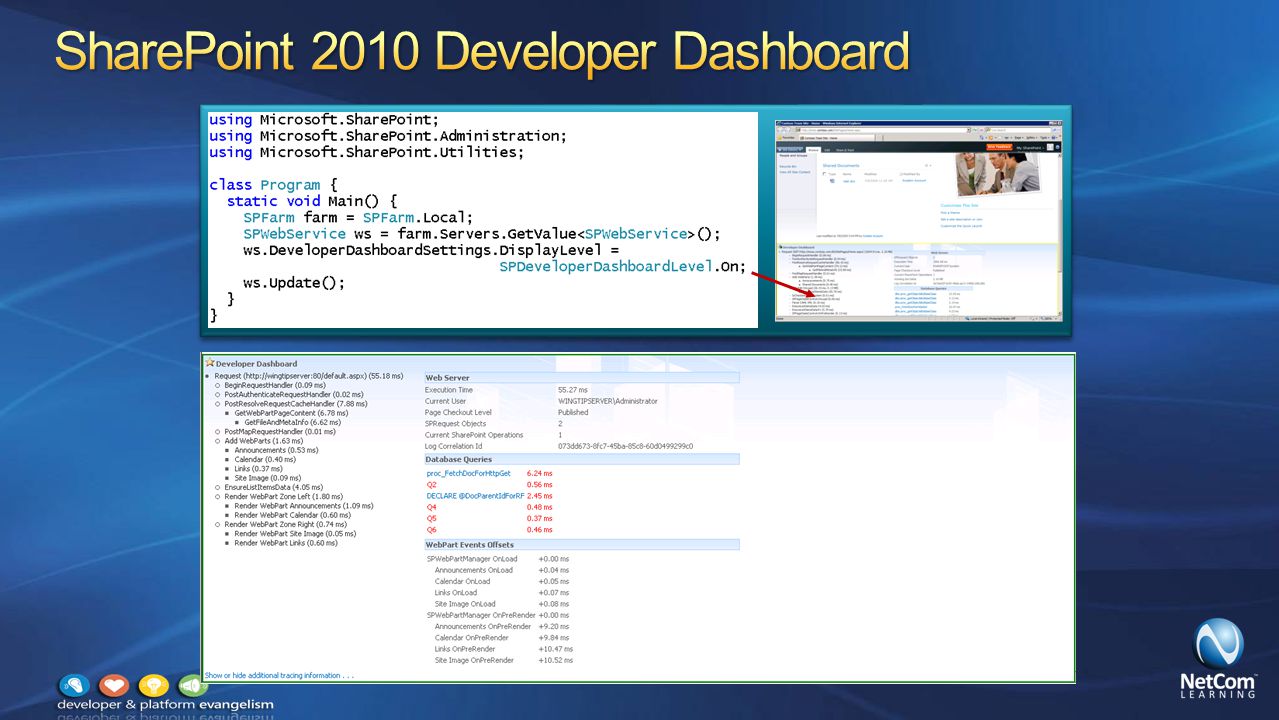Select the Request default.aspx root entry
The image size is (1279, 720).
(x=308, y=376)
